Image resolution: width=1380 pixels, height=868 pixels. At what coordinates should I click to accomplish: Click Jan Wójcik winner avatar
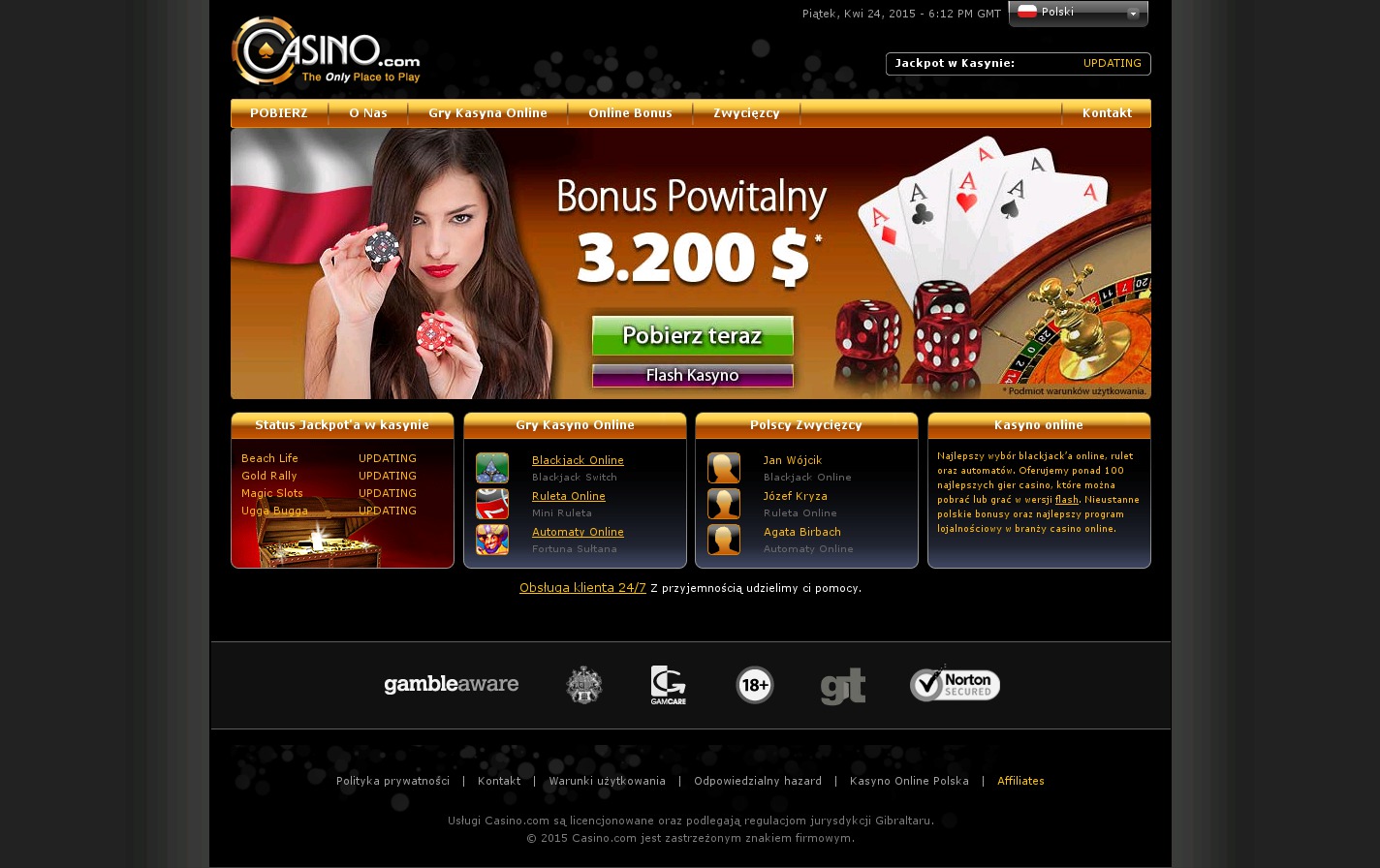coord(724,468)
